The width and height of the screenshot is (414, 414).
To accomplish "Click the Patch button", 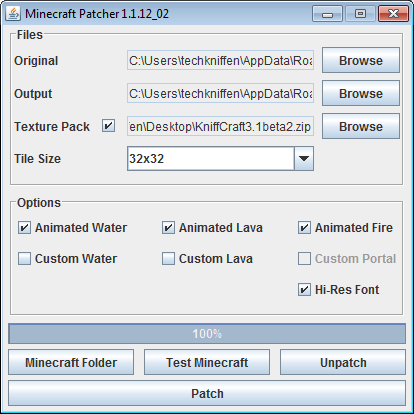I will tap(207, 393).
